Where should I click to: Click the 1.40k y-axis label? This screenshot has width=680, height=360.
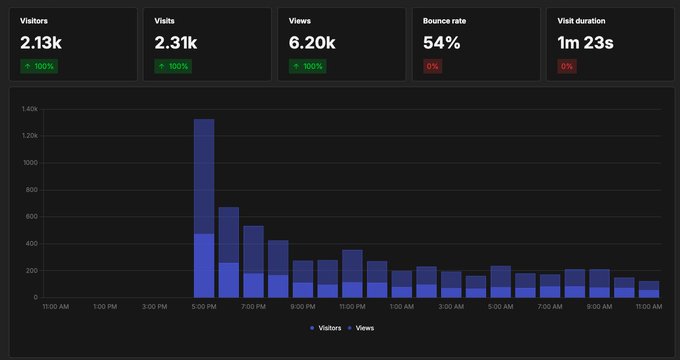point(30,109)
